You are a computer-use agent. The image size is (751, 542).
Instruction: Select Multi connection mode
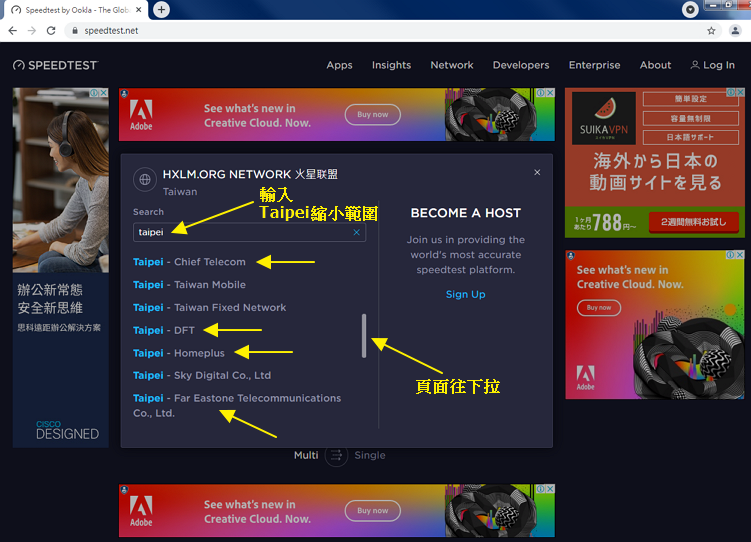(306, 455)
